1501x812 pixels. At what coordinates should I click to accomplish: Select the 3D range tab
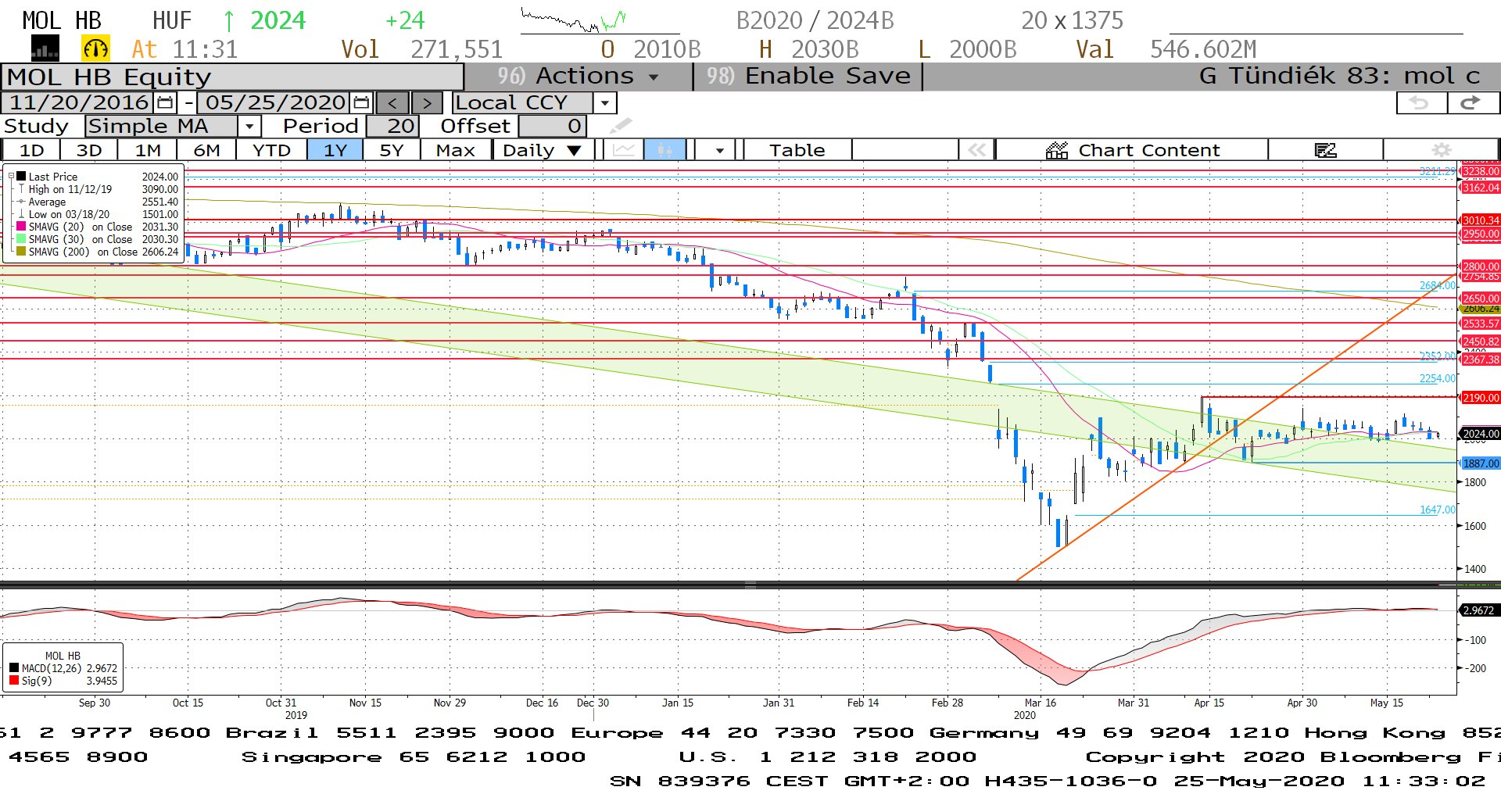click(89, 150)
